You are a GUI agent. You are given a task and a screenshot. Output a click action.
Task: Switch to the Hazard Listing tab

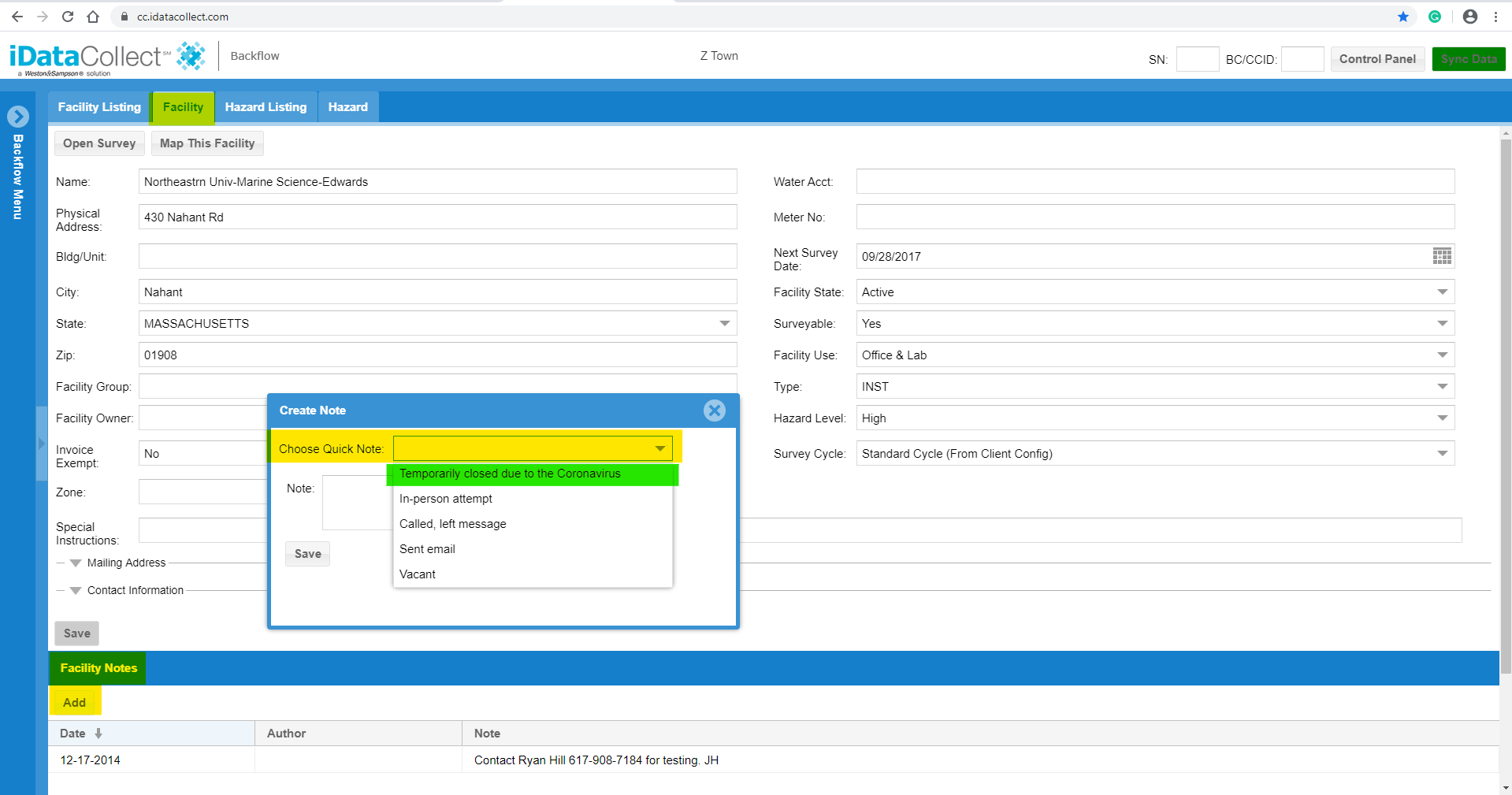[x=266, y=107]
